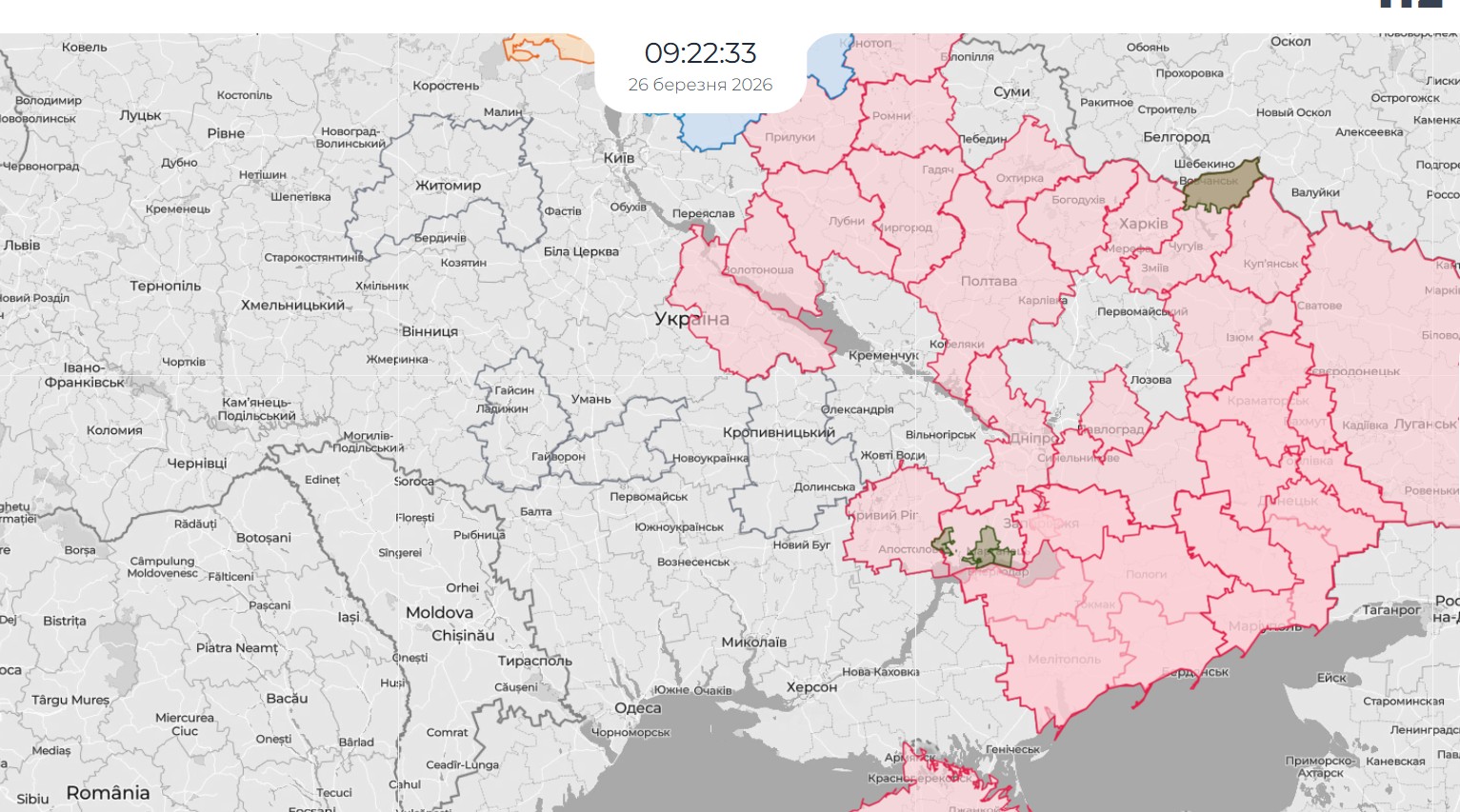Click the Коломия label

114,430
